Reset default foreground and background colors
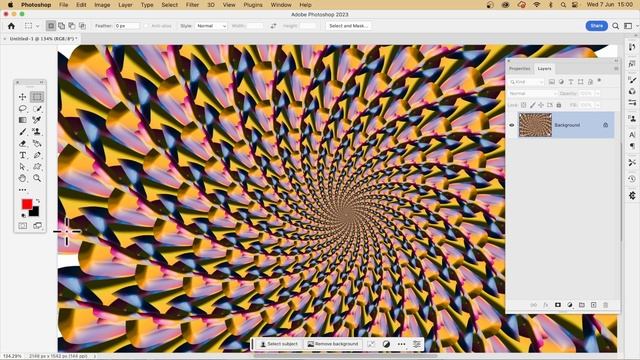 23,215
